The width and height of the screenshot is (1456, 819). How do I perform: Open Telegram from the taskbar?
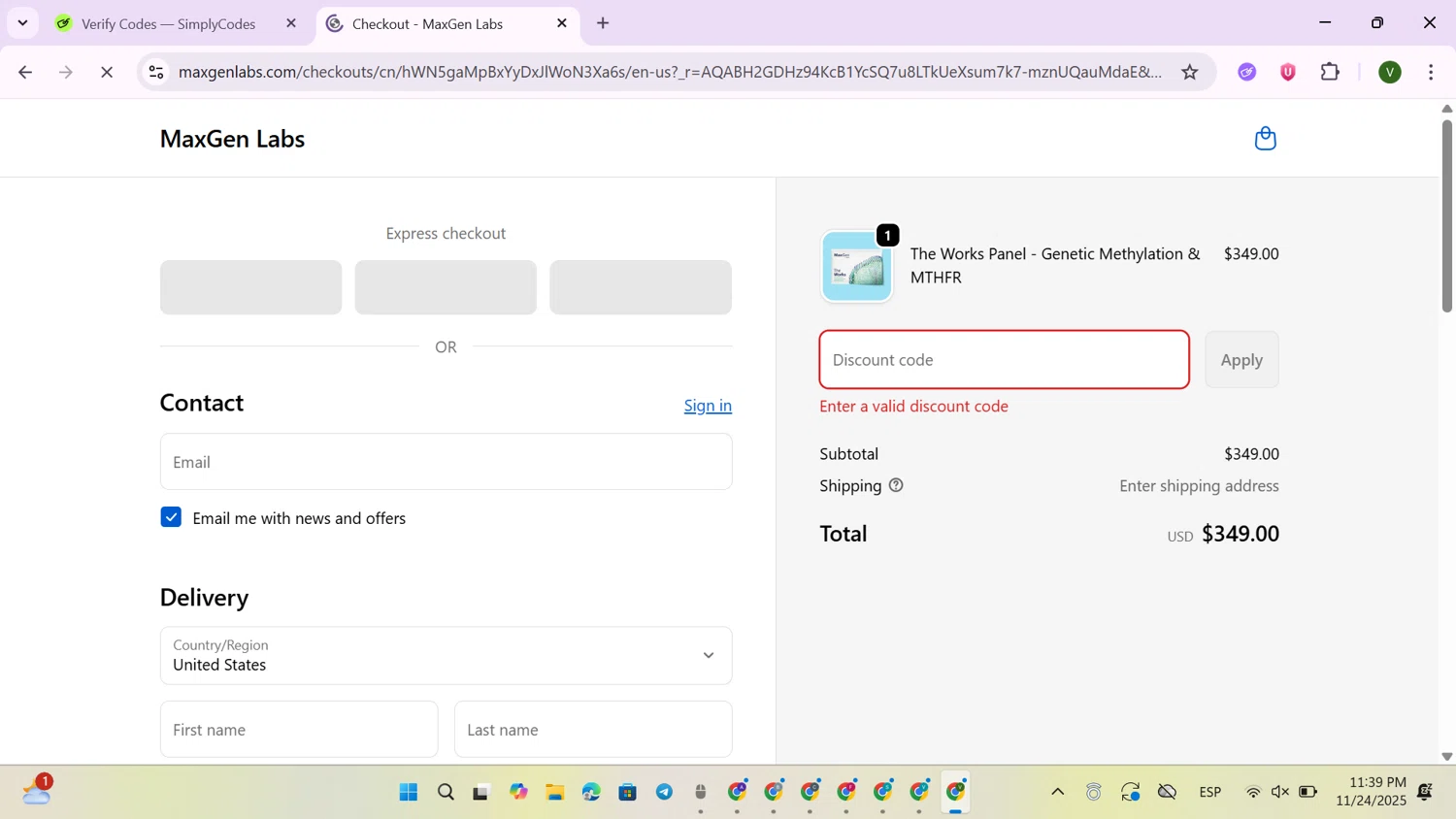[x=665, y=792]
